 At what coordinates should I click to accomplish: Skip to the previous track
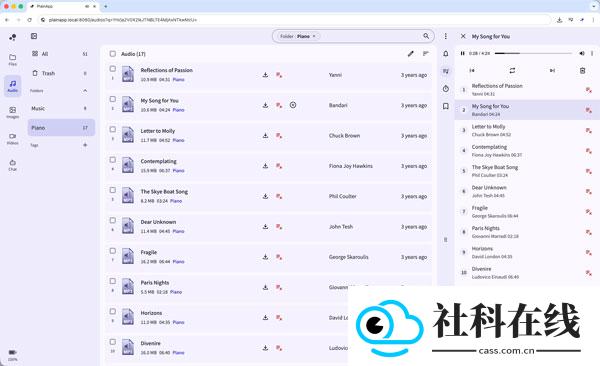coord(472,70)
